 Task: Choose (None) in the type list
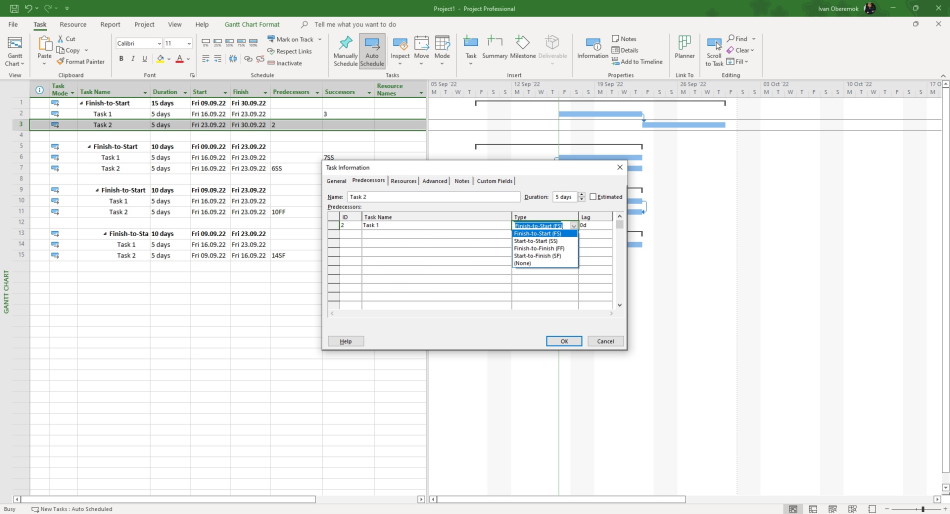point(545,263)
